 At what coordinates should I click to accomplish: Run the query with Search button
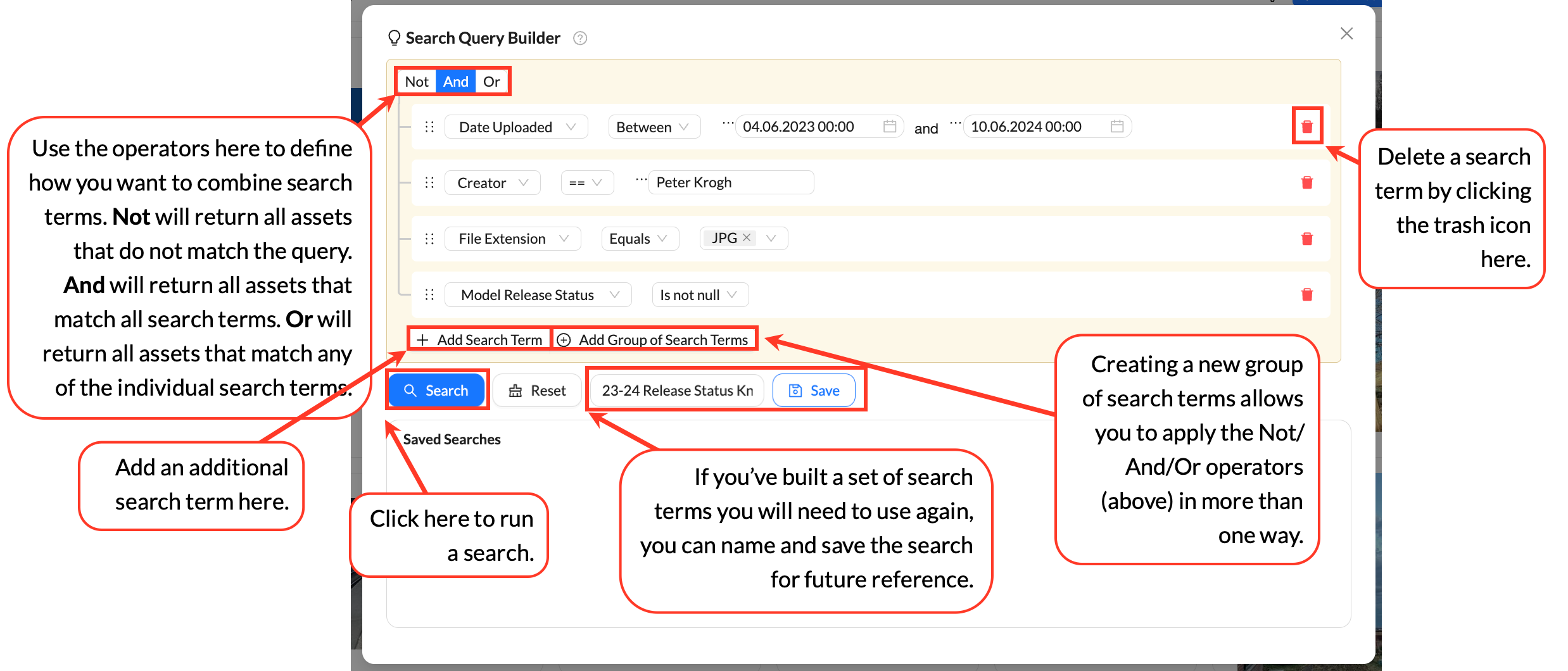[x=436, y=391]
